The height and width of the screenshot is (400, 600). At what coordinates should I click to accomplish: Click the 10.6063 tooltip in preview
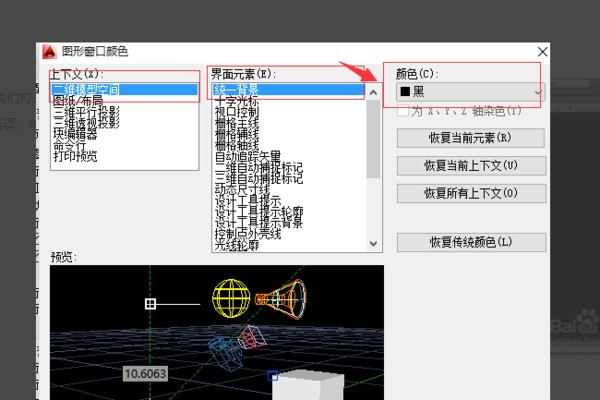tap(145, 373)
